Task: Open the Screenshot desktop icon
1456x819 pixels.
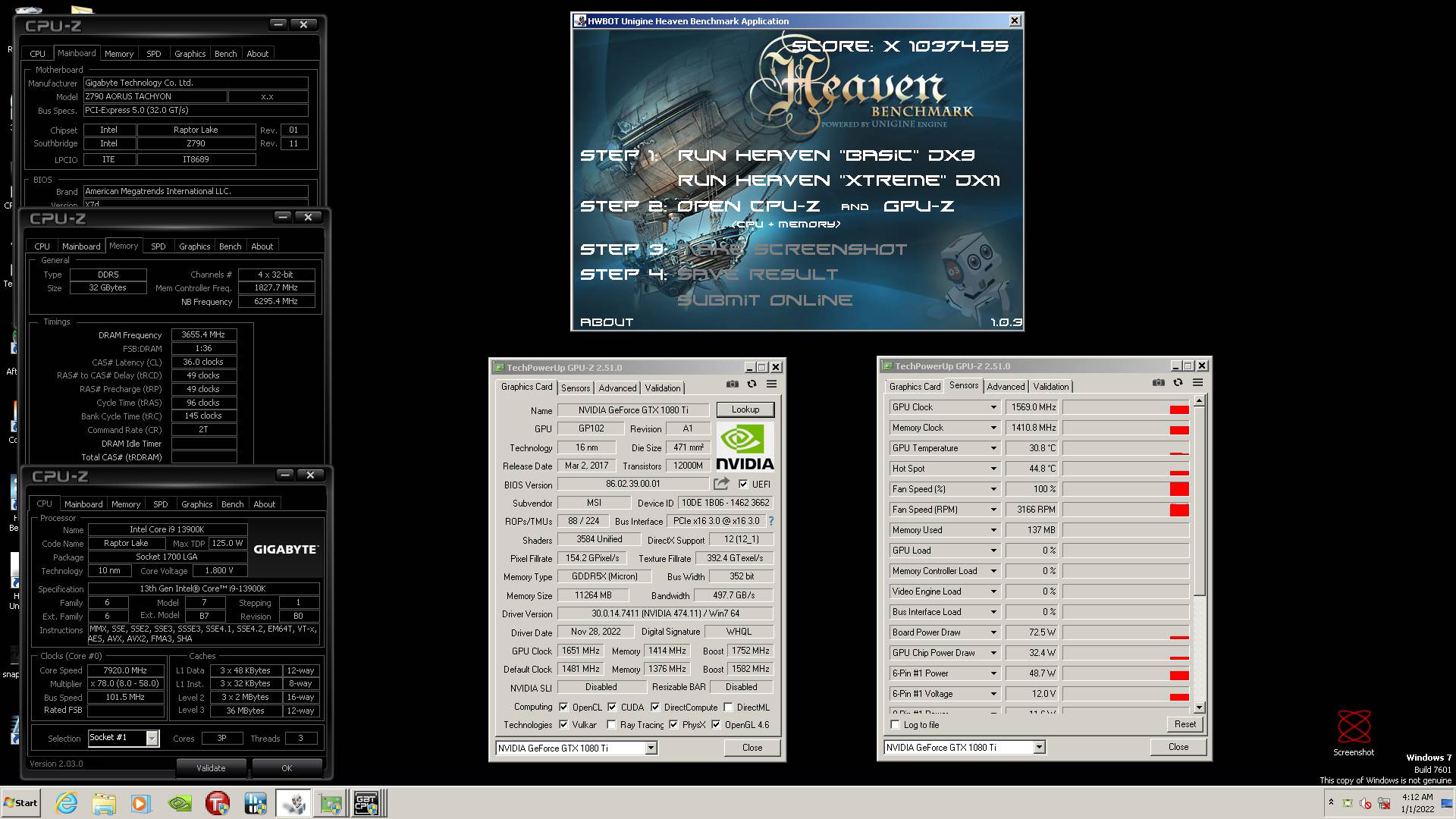Action: coord(1354,733)
